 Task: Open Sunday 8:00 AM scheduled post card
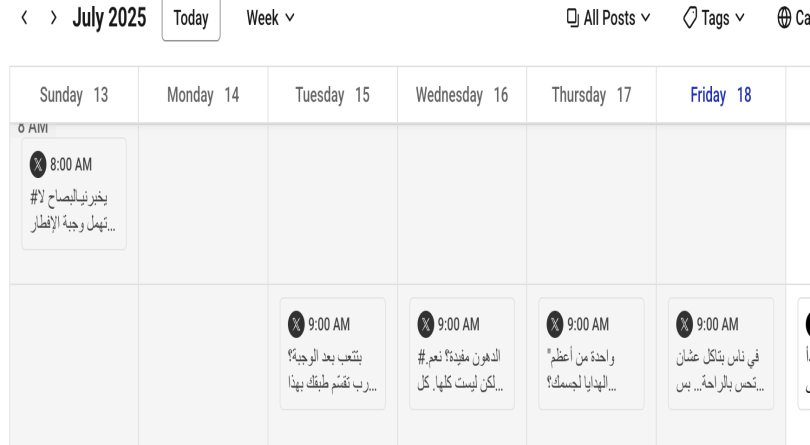click(74, 194)
